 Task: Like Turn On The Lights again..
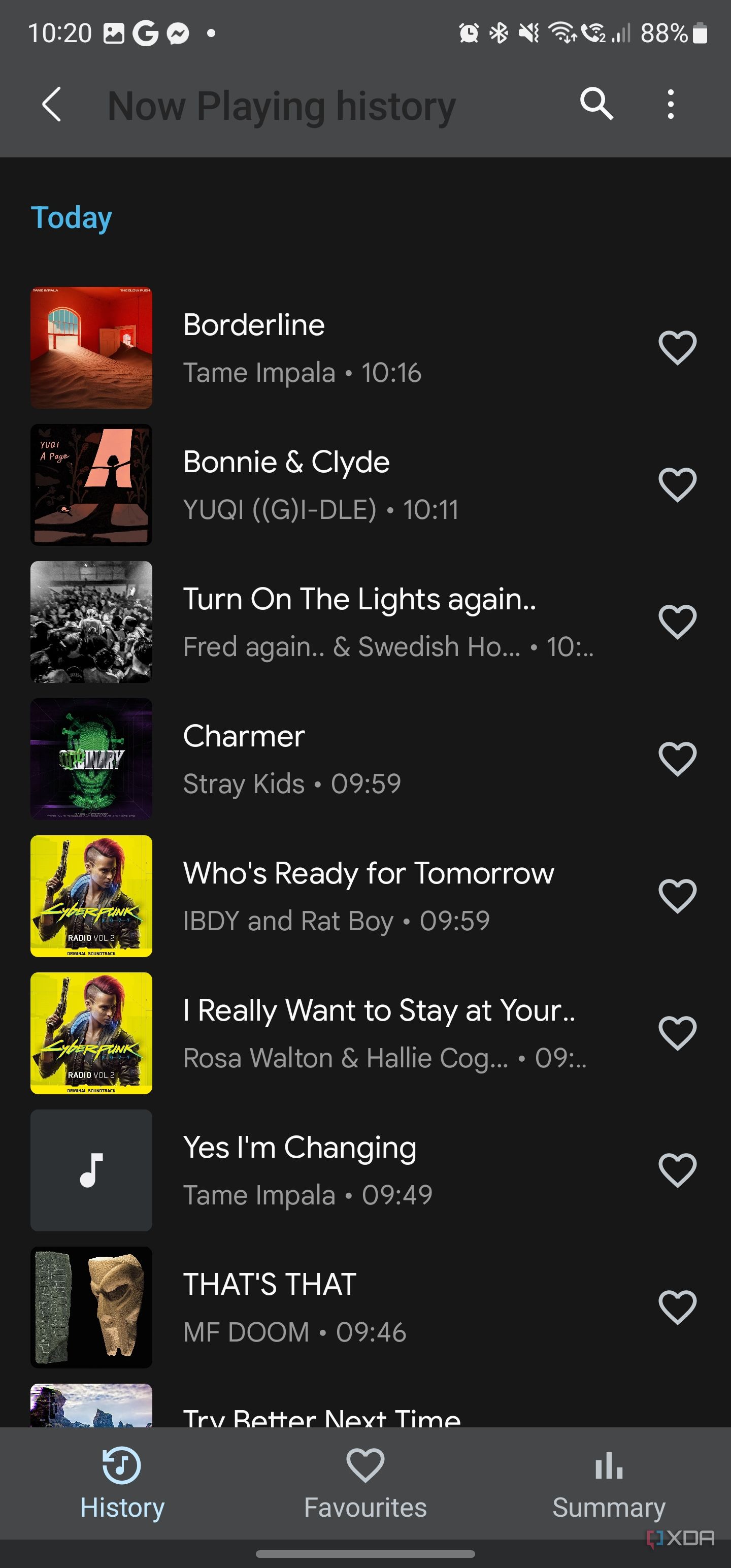[677, 622]
